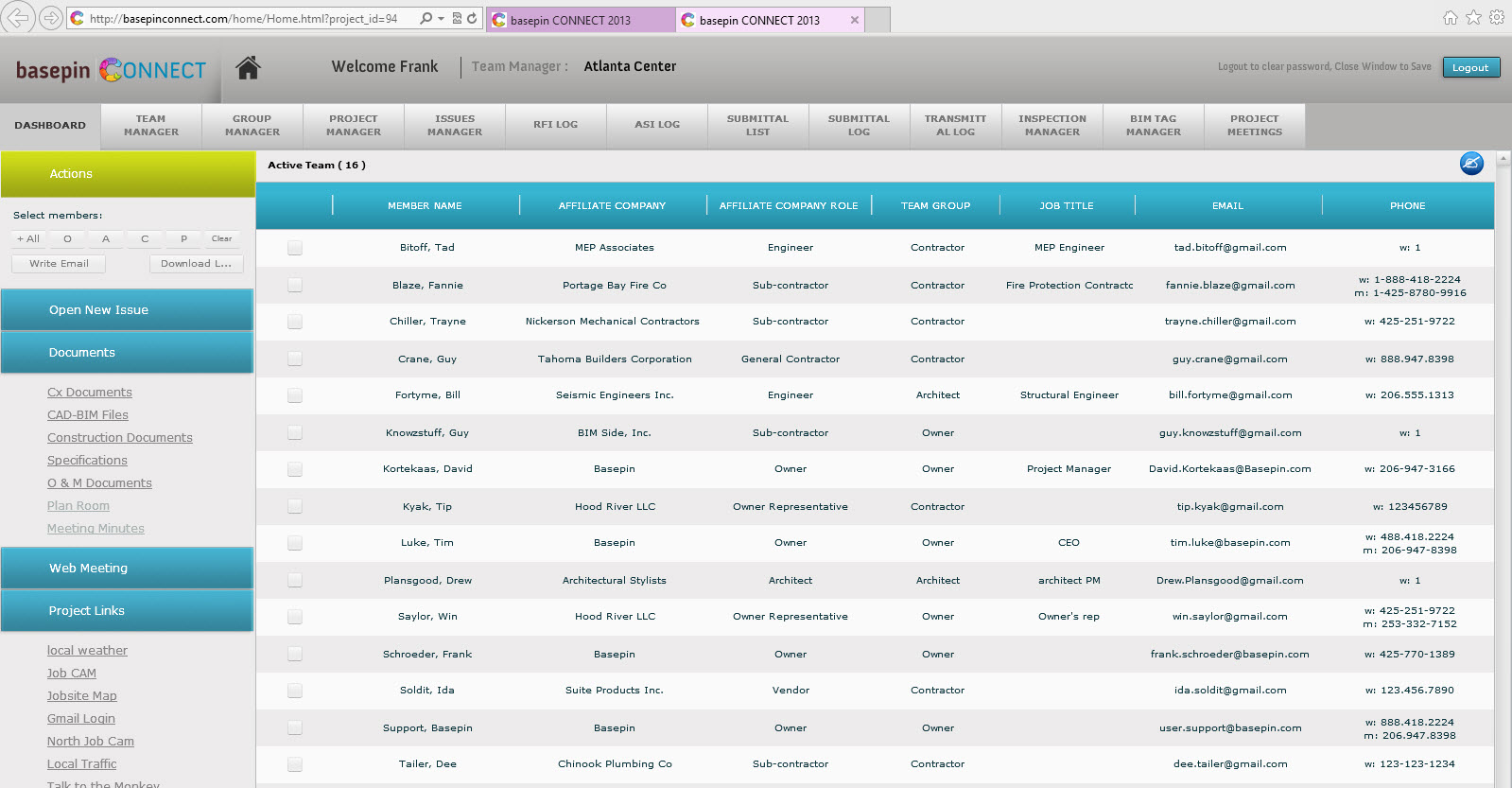Click the Affiliate Company column header
1512x788 pixels.
(x=612, y=205)
